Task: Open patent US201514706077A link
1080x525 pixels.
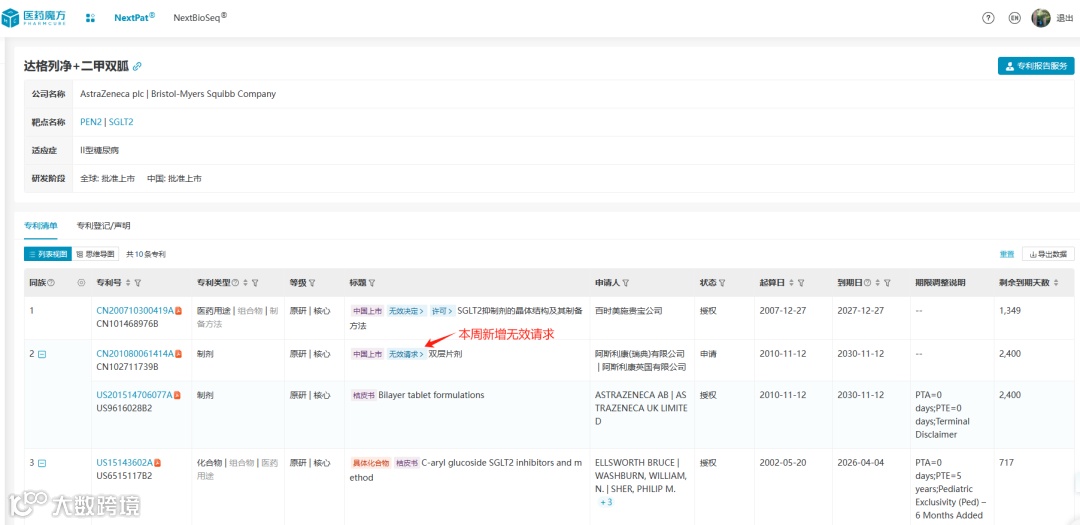Action: point(134,395)
